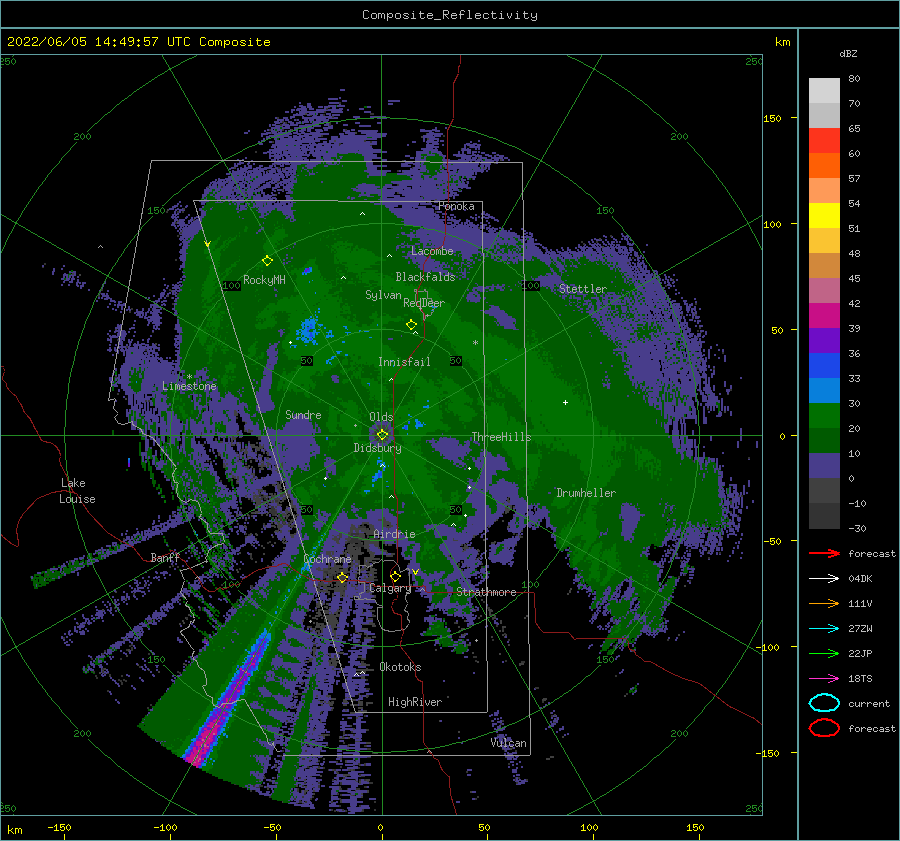Select the white 04DK arrow icon
The image size is (900, 841).
824,579
